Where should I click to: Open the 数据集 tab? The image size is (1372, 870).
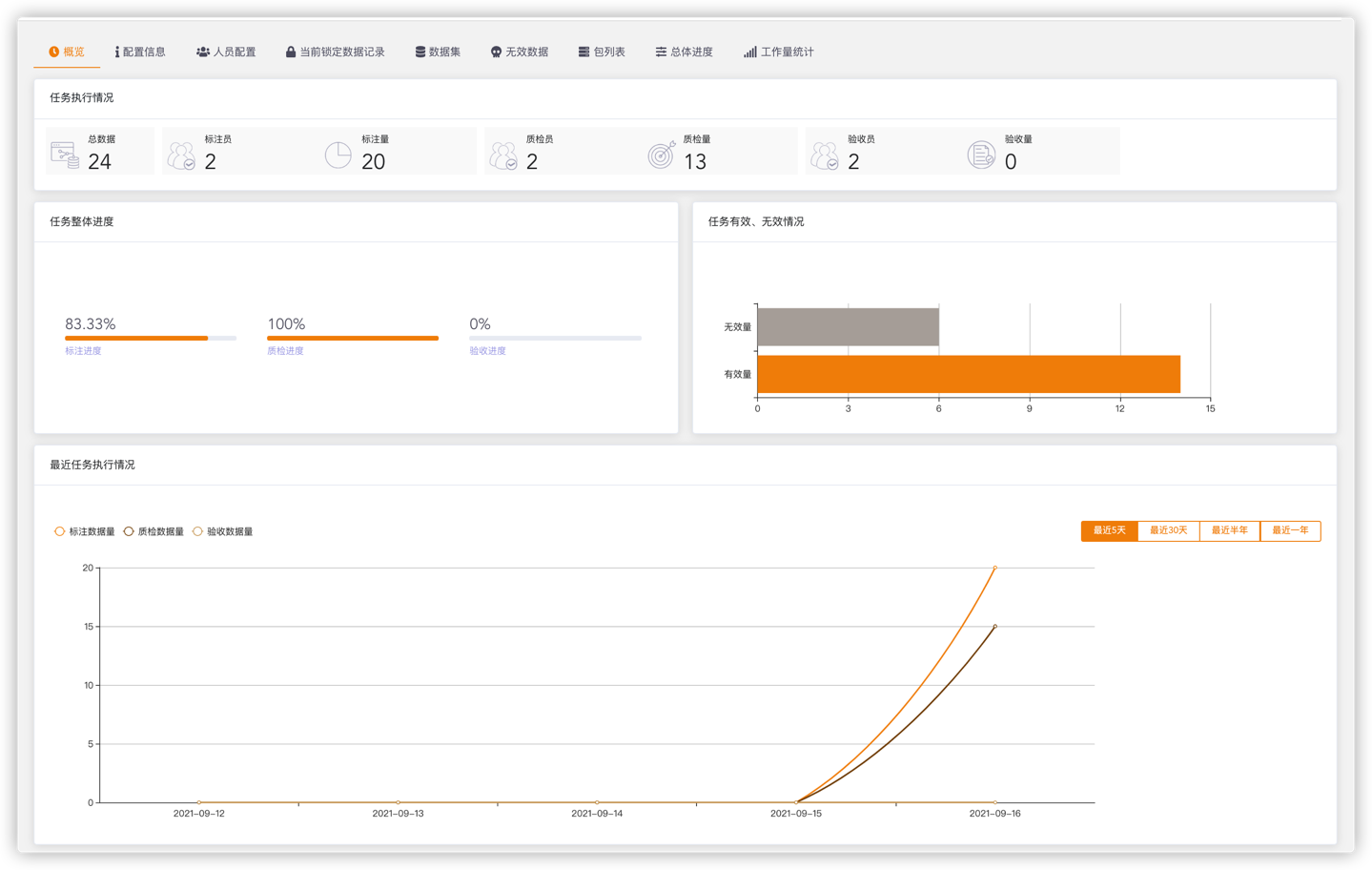click(438, 52)
